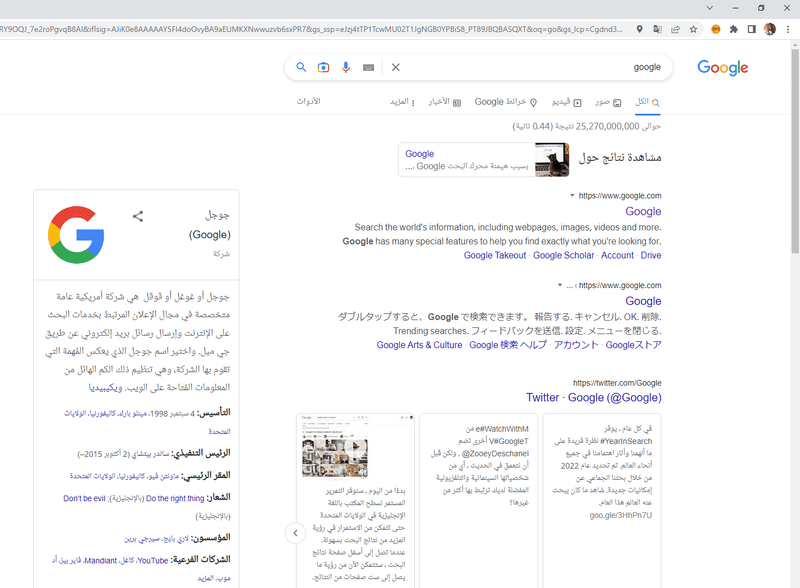Click the magnifier search icon in search box

coord(301,67)
